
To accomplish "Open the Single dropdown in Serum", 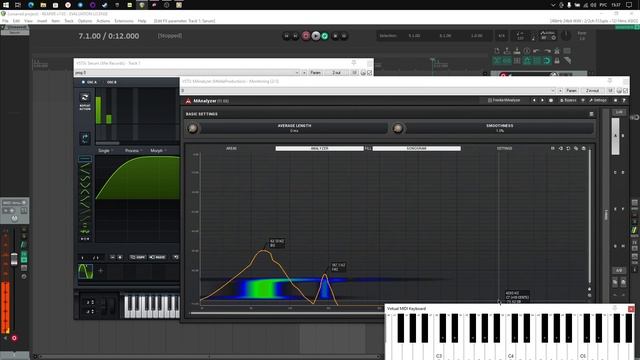I will tap(105, 151).
